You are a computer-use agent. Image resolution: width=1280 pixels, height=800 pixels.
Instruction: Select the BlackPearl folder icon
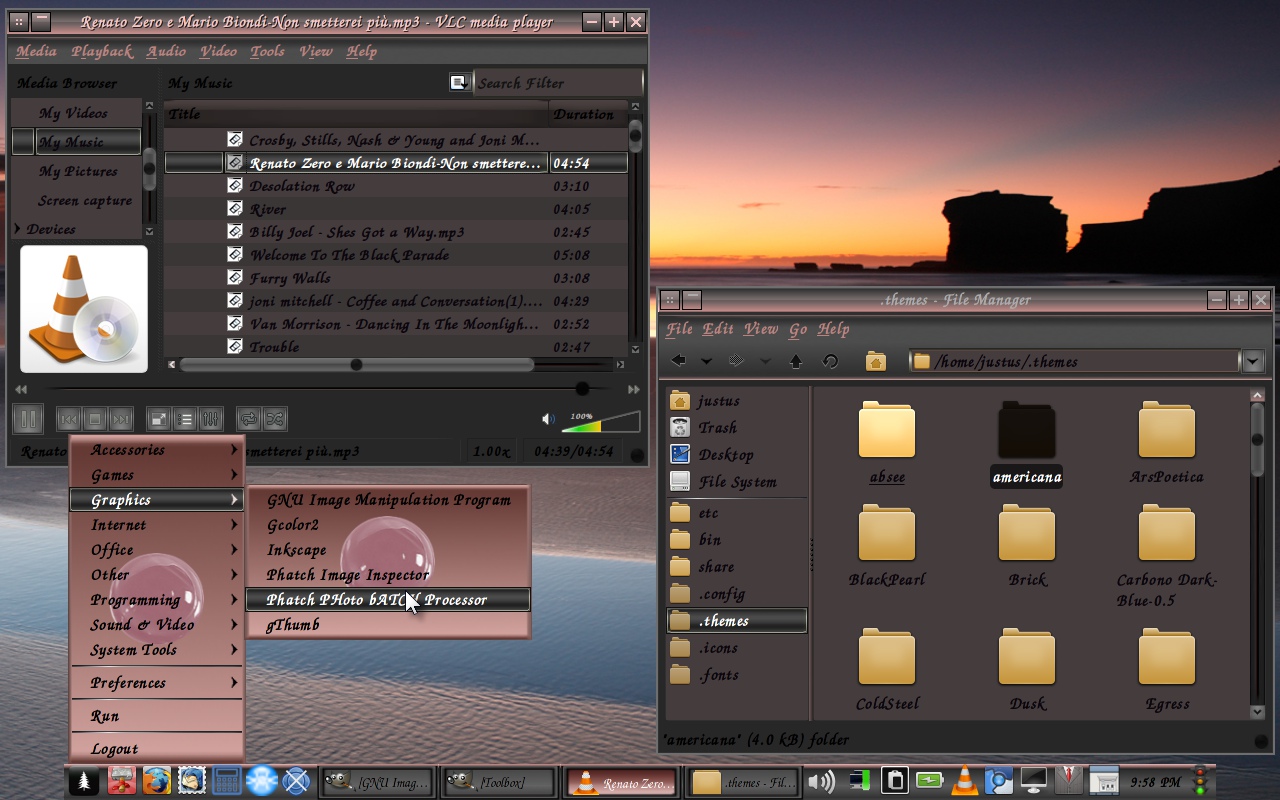tap(887, 532)
